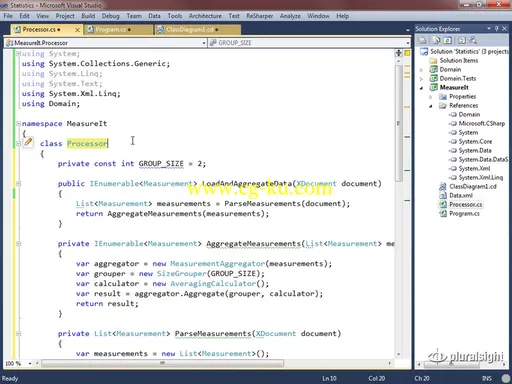
Task: Click editor scroll down arrow
Action: pyautogui.click(x=399, y=354)
